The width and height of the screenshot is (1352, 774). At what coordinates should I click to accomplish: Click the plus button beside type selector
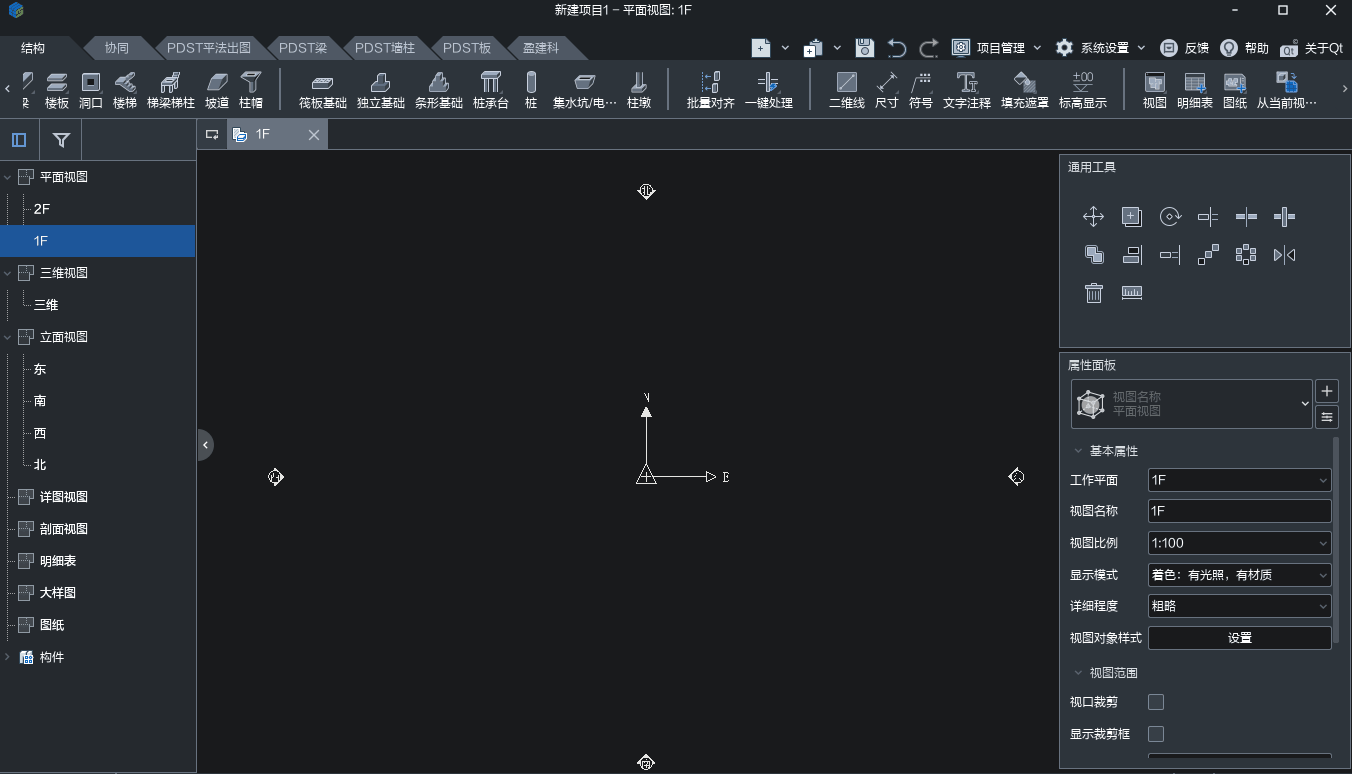click(x=1327, y=391)
